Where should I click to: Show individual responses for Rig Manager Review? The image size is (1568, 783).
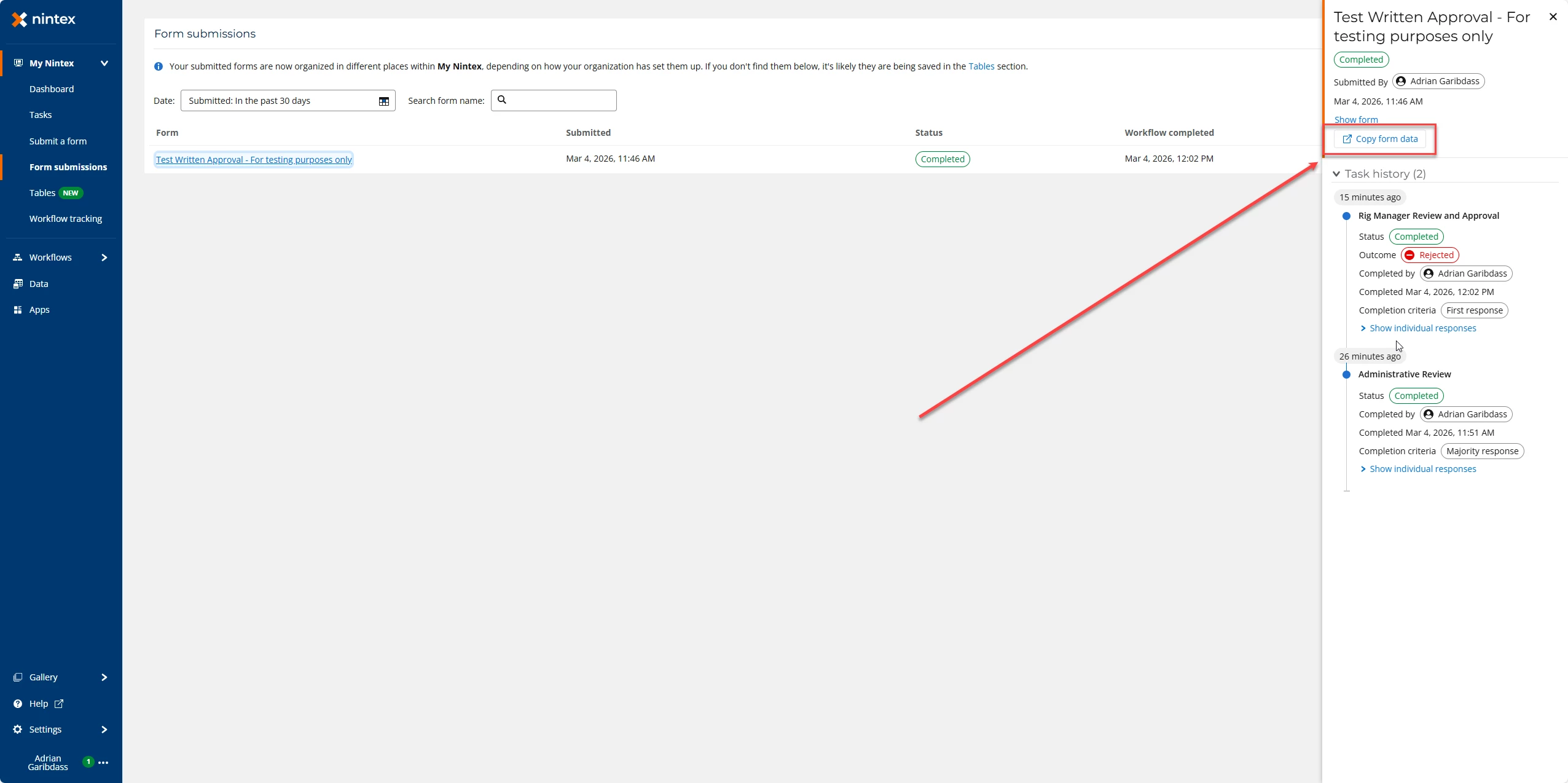point(1422,328)
